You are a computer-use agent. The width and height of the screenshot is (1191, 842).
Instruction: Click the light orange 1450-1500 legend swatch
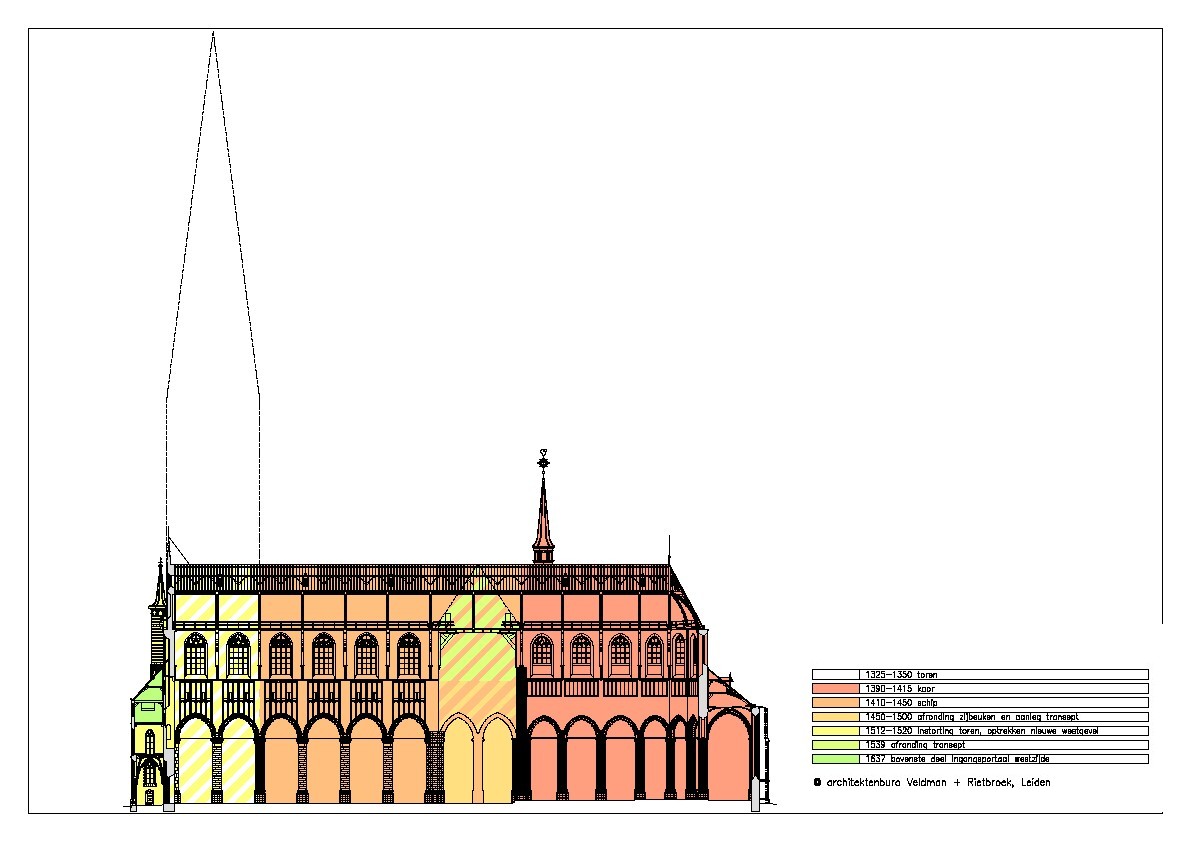pyautogui.click(x=835, y=717)
